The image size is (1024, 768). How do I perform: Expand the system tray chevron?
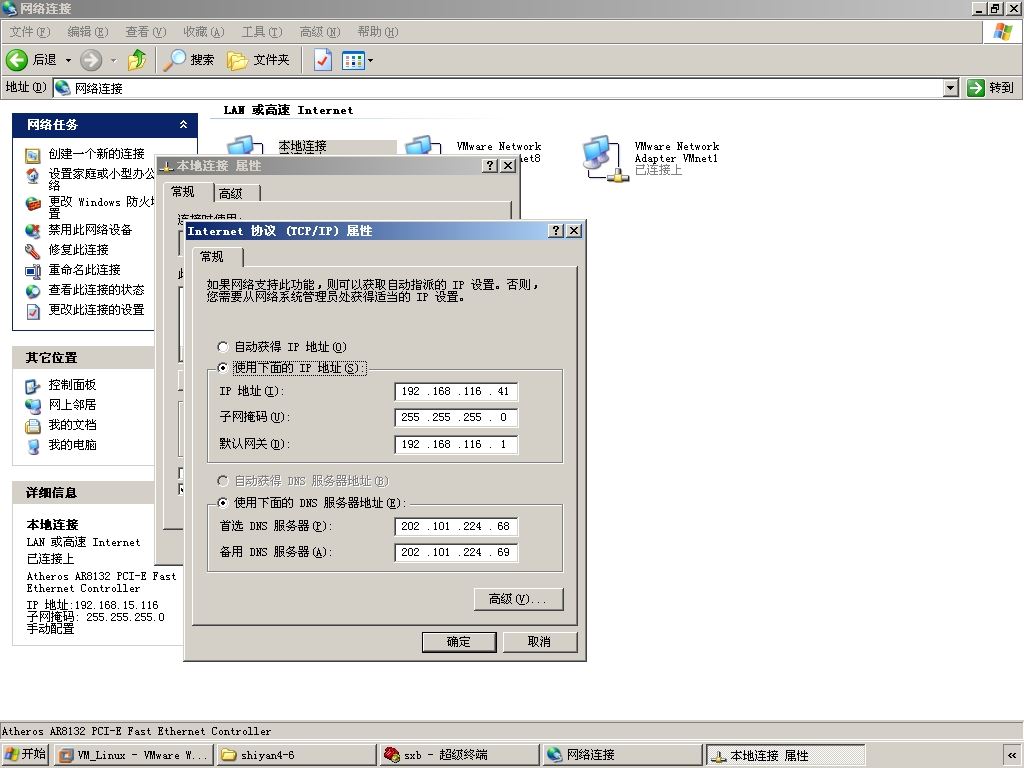[x=1012, y=756]
